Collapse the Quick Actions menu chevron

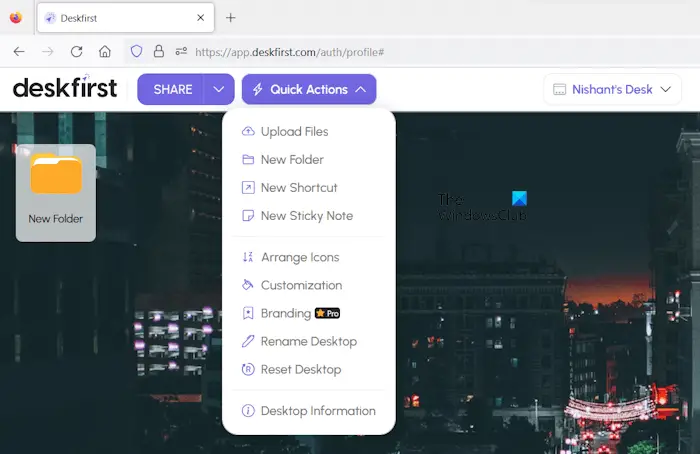pos(361,89)
